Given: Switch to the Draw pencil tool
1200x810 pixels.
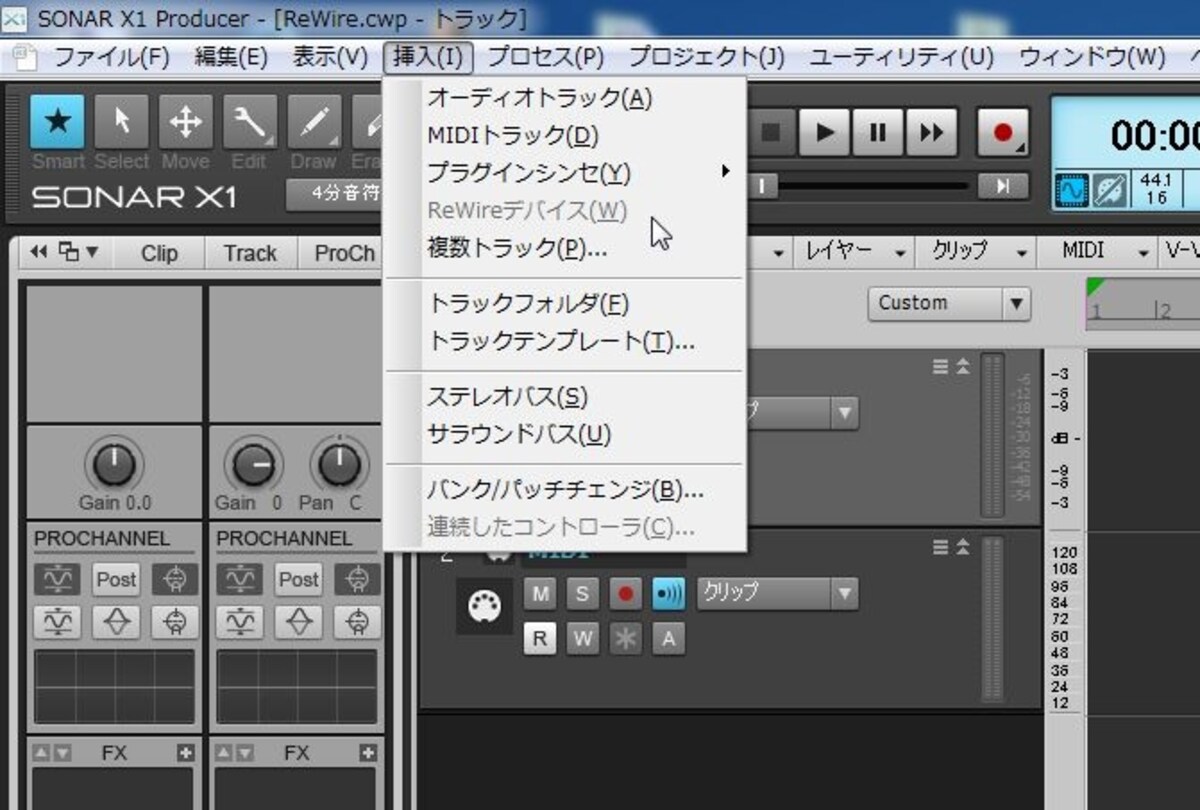Looking at the screenshot, I should point(314,122).
